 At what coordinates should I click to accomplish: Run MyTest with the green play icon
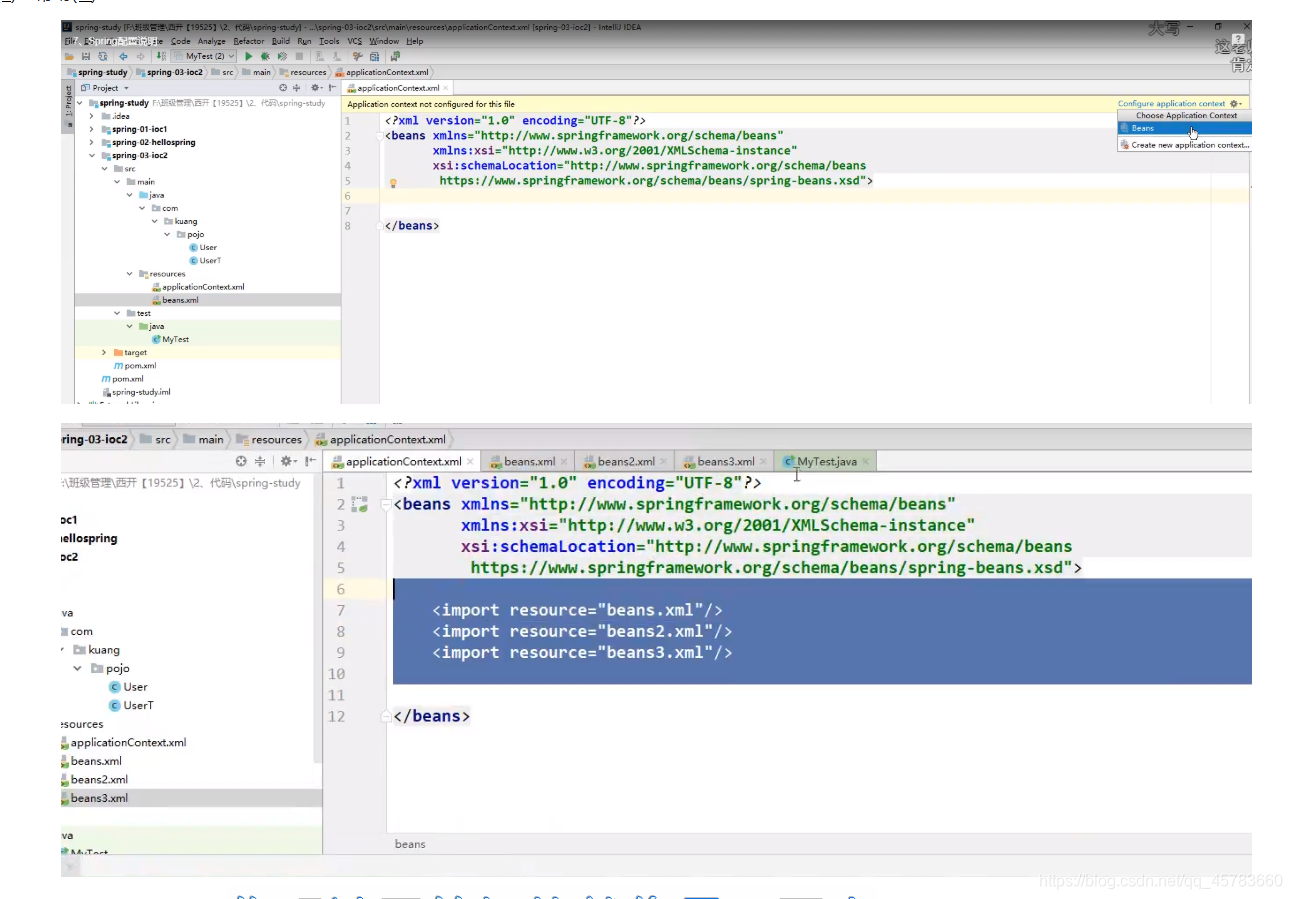point(249,56)
